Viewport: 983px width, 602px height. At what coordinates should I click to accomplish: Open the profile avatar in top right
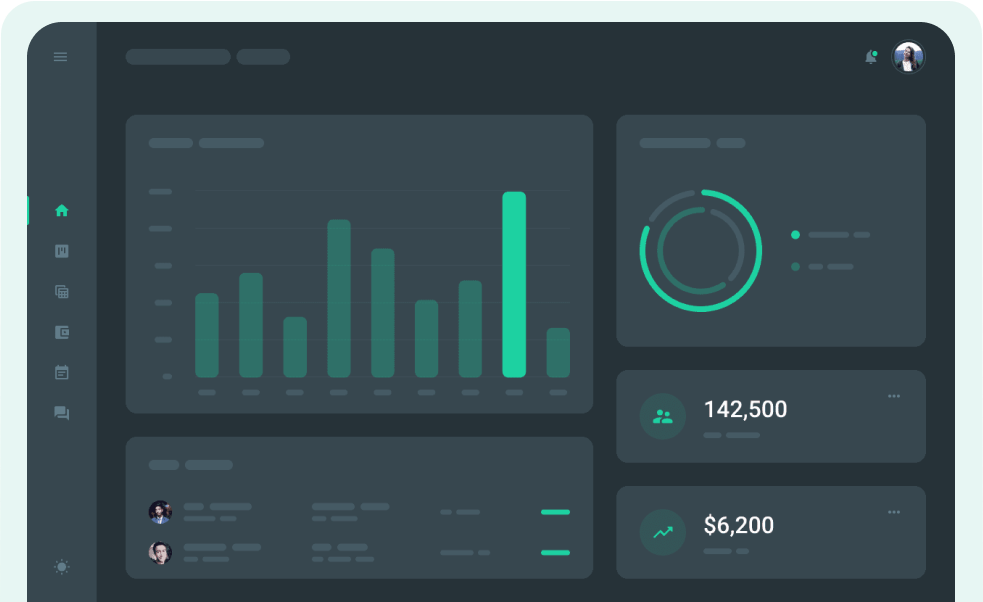click(x=908, y=57)
